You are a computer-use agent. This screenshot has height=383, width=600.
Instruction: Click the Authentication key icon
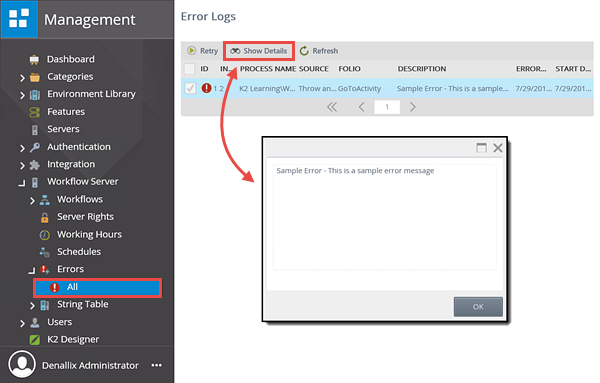(35, 147)
